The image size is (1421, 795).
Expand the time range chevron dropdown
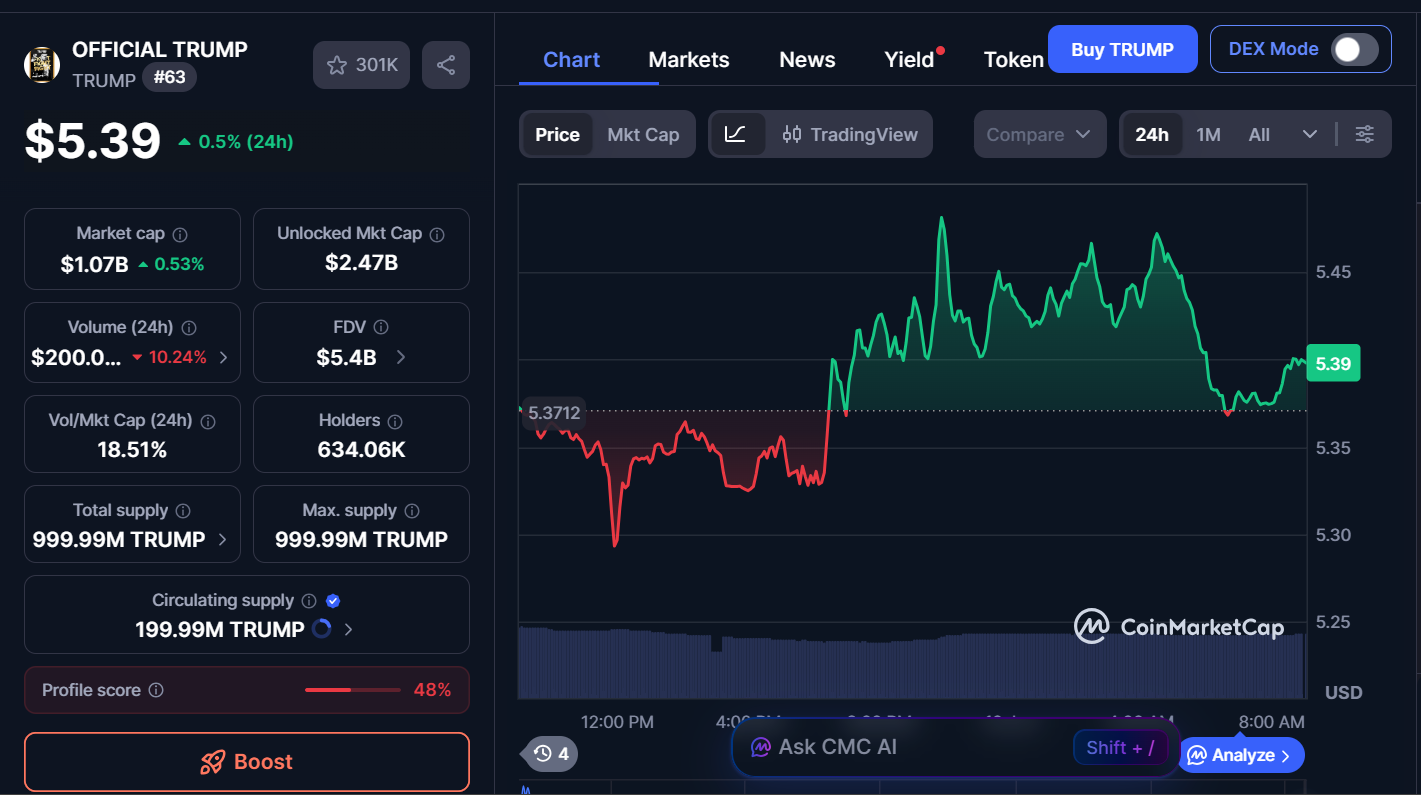(1309, 134)
